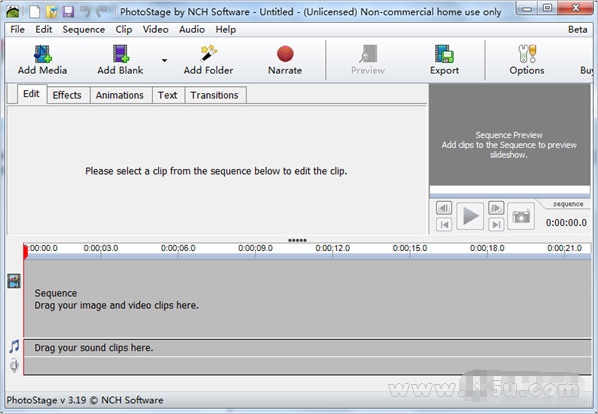Image resolution: width=598 pixels, height=414 pixels.
Task: Open the Options tools icon
Action: [x=527, y=54]
